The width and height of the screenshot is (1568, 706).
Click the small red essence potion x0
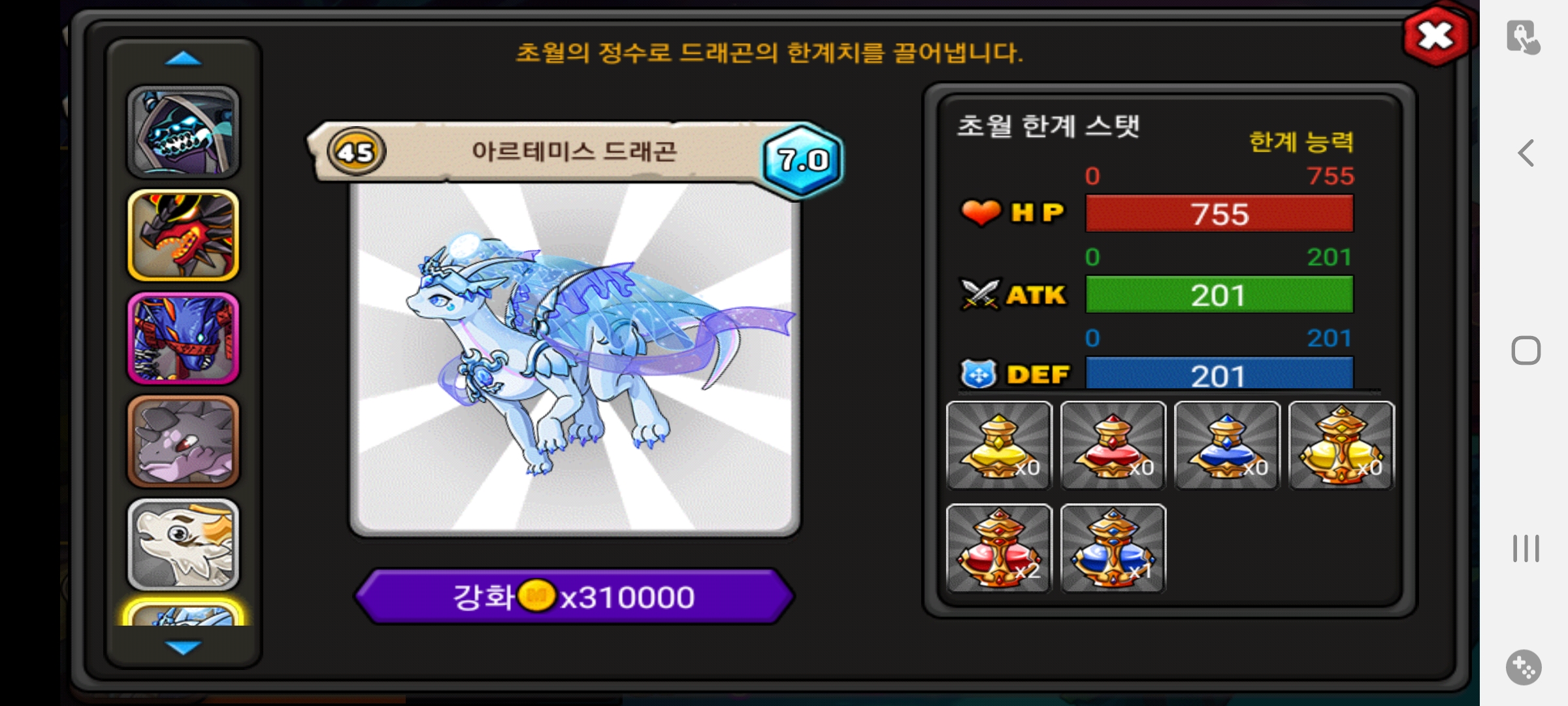tap(1113, 445)
